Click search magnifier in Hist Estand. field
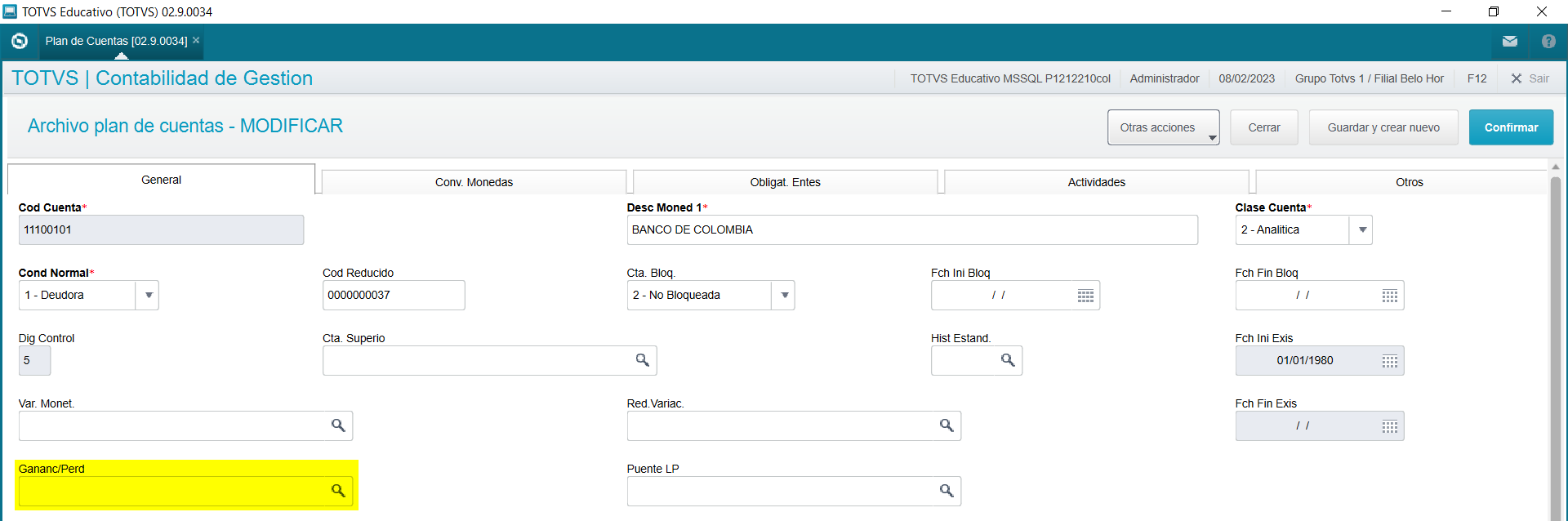This screenshot has width=1568, height=521. pos(1008,360)
